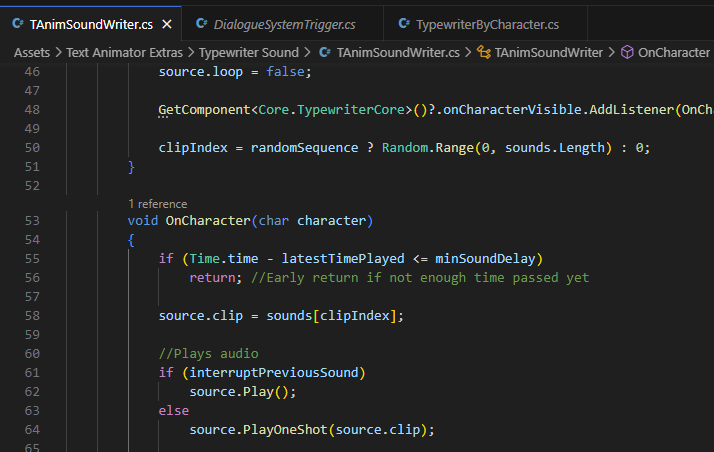Click the method cube icon in breadcrumb
Viewport: 714px width, 452px height.
pyautogui.click(x=627, y=53)
